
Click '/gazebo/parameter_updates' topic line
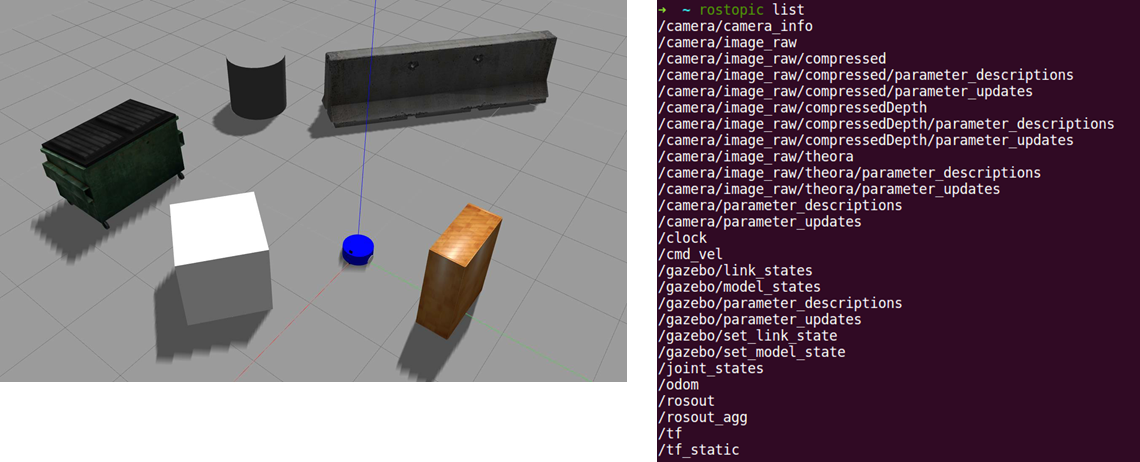click(x=760, y=319)
